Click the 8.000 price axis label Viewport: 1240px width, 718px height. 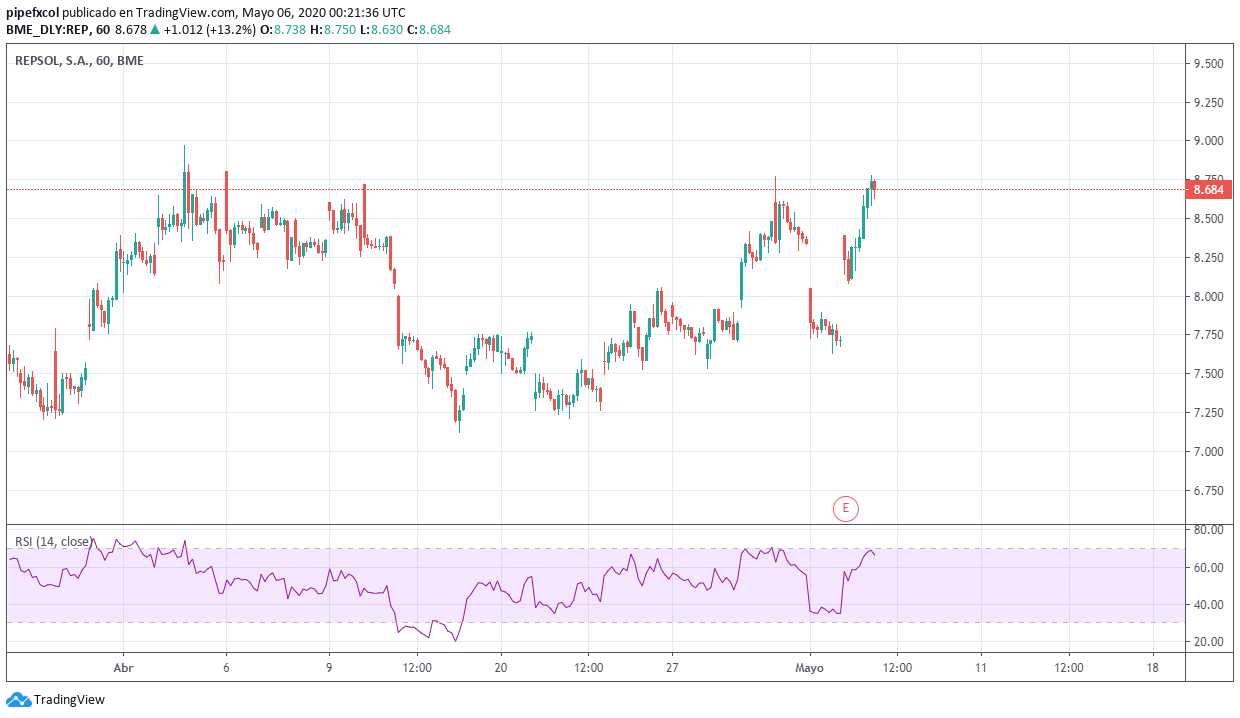coord(1208,296)
